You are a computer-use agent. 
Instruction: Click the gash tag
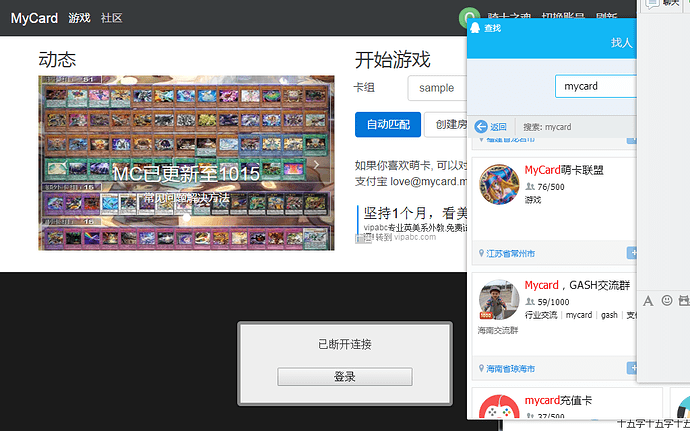609,315
